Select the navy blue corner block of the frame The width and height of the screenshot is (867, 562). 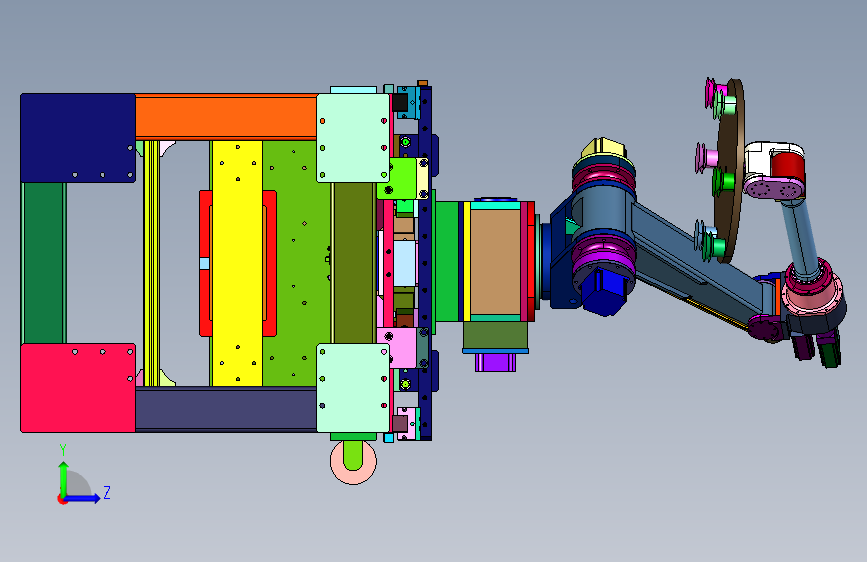[x=77, y=137]
